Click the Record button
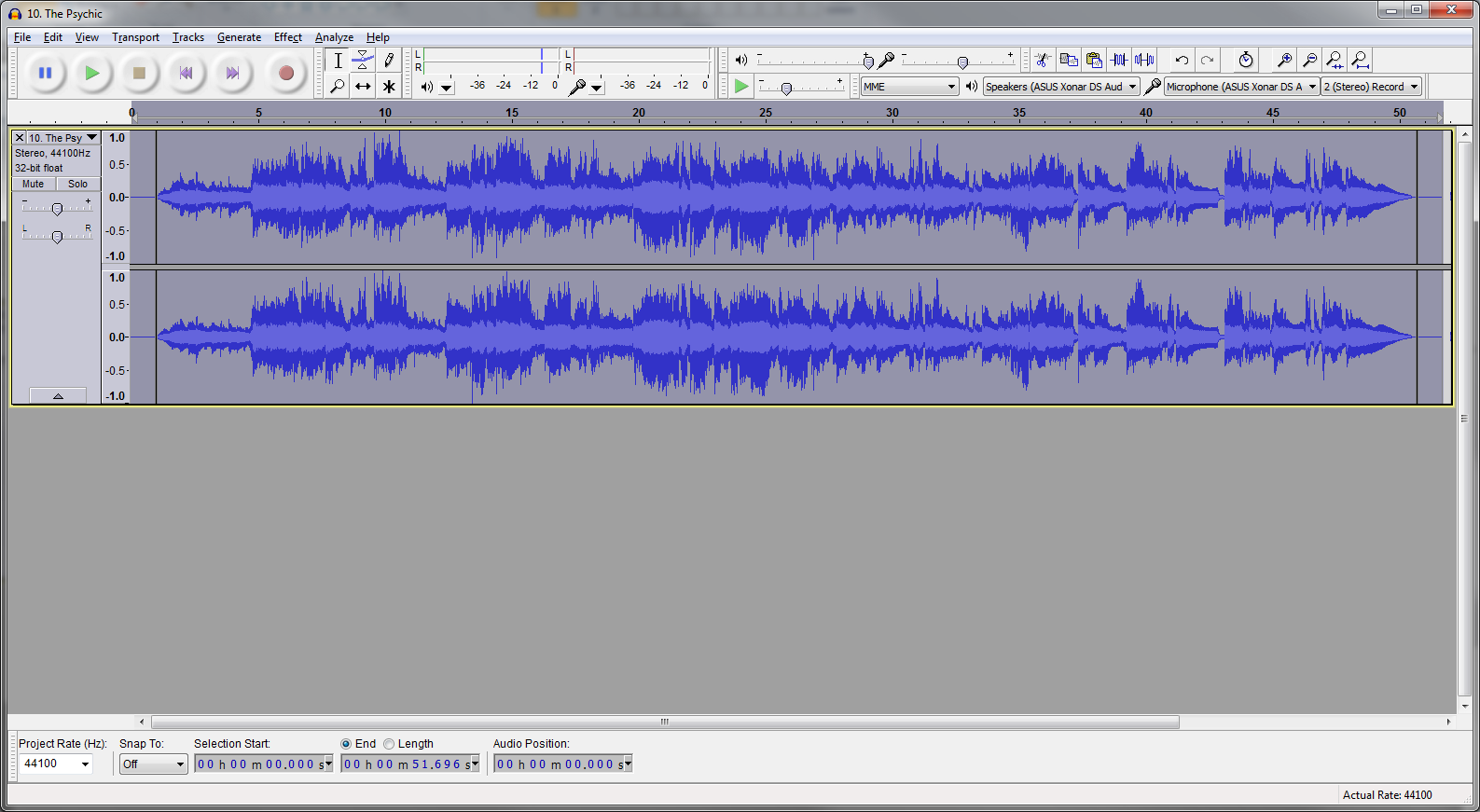This screenshot has height=812, width=1480. (x=286, y=73)
